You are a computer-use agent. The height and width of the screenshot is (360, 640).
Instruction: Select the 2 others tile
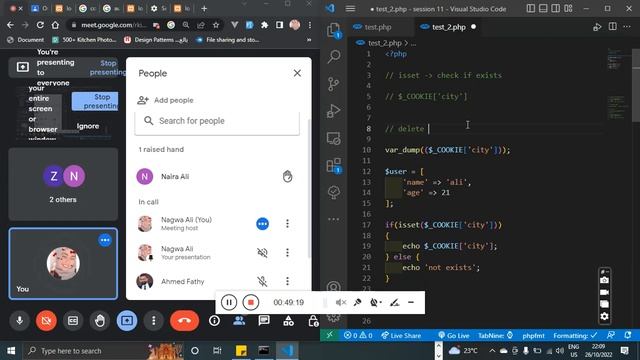point(63,184)
